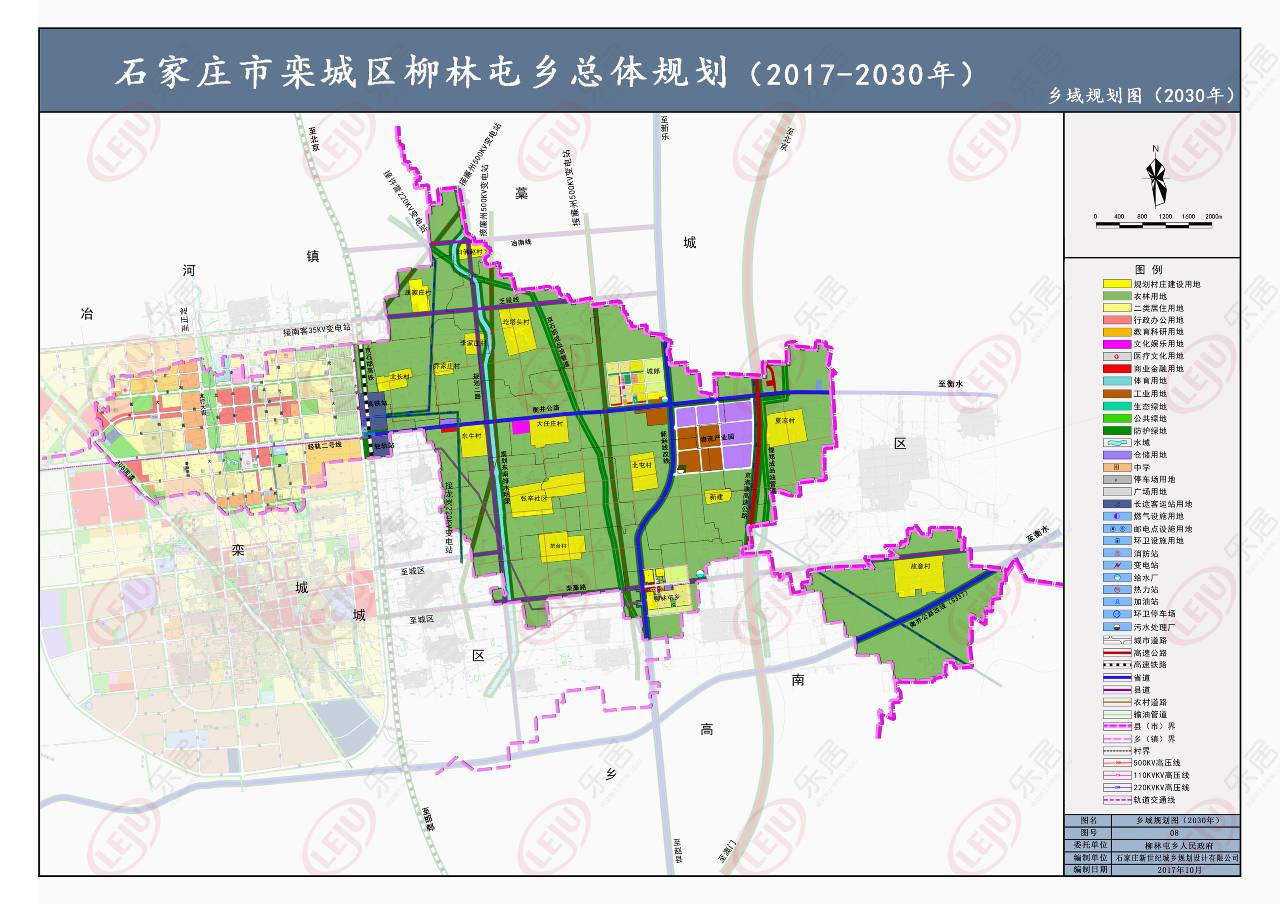Image resolution: width=1280 pixels, height=904 pixels.
Task: Click the 环卫停车场 legend symbol
Action: point(1117,614)
